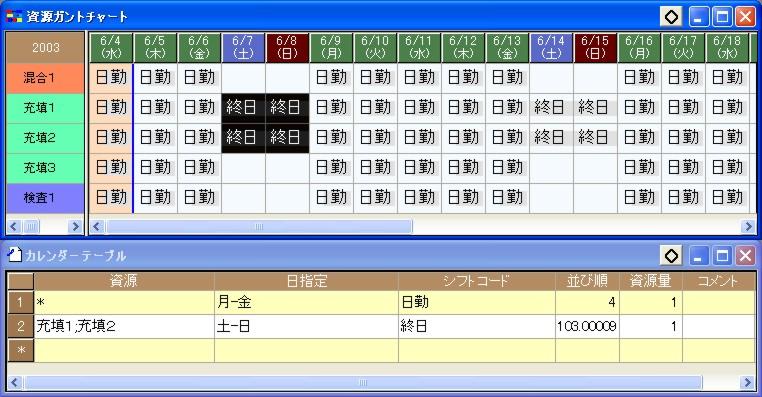
Task: Select row 2 header in calendar table
Action: [20, 326]
